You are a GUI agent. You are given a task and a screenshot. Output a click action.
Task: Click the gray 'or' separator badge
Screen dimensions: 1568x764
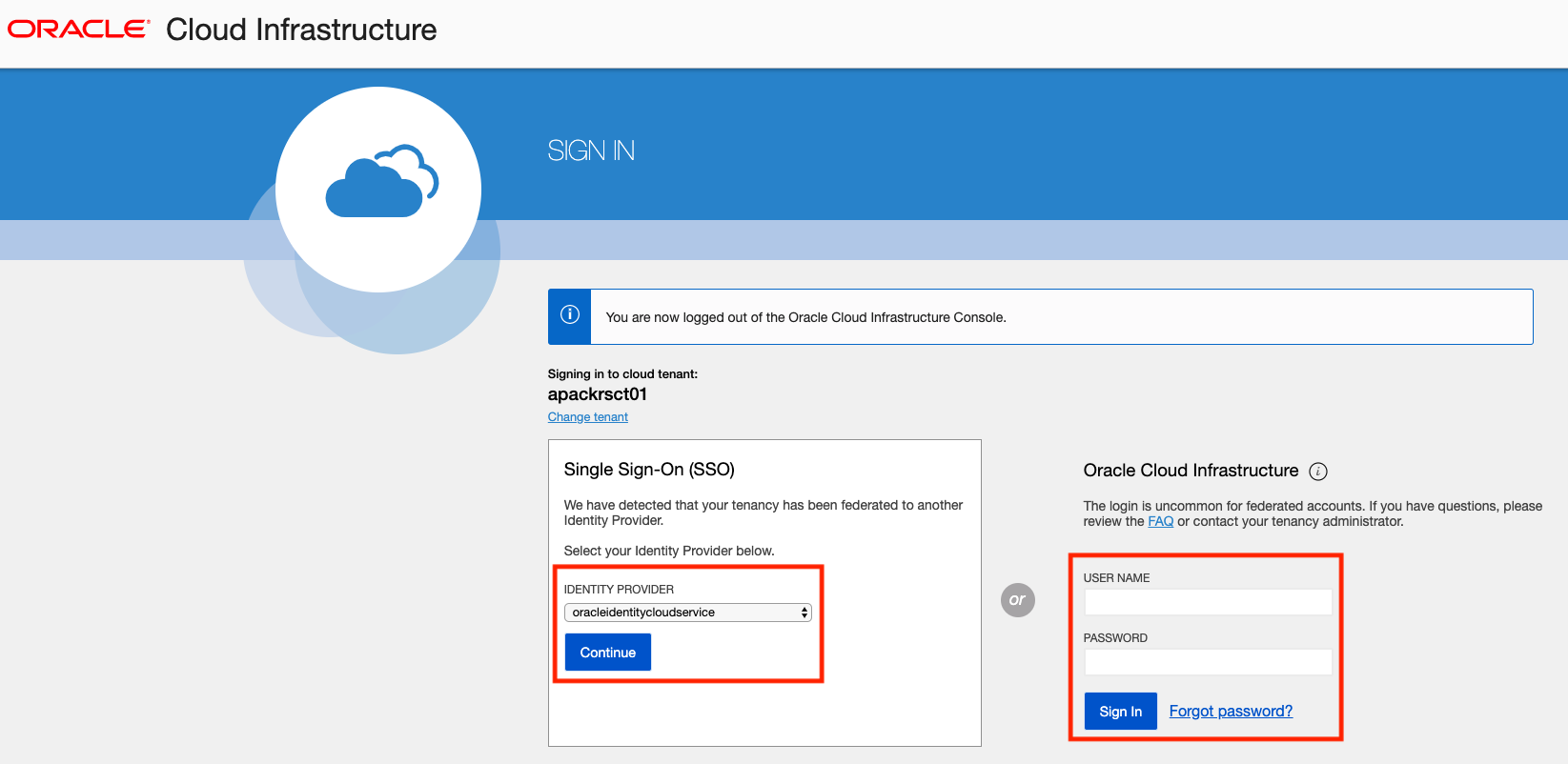1017,599
